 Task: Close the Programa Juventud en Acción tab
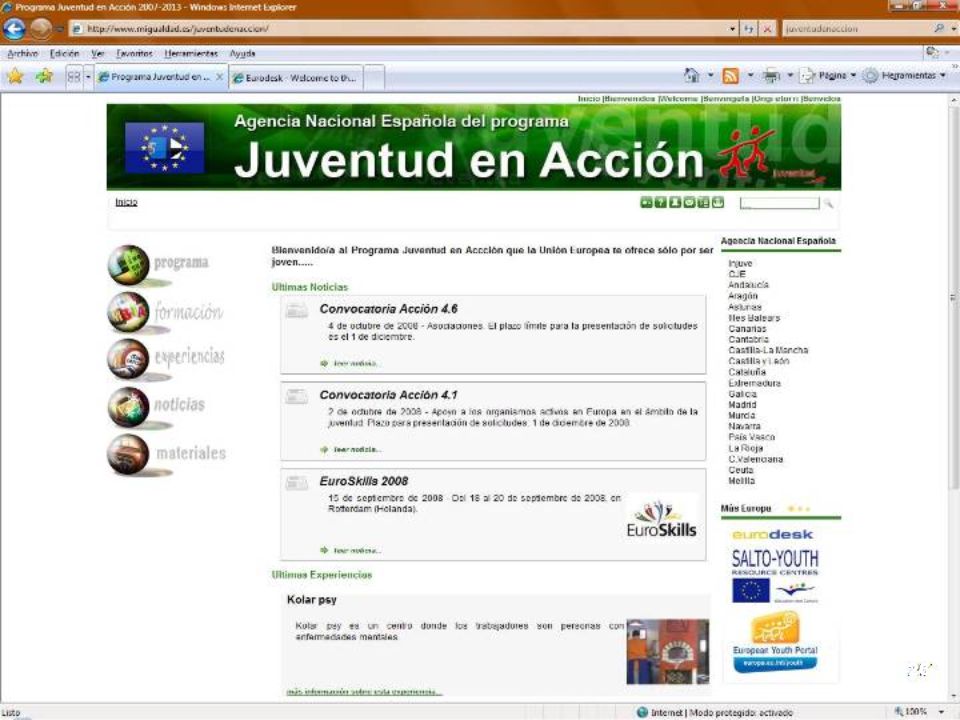(219, 77)
